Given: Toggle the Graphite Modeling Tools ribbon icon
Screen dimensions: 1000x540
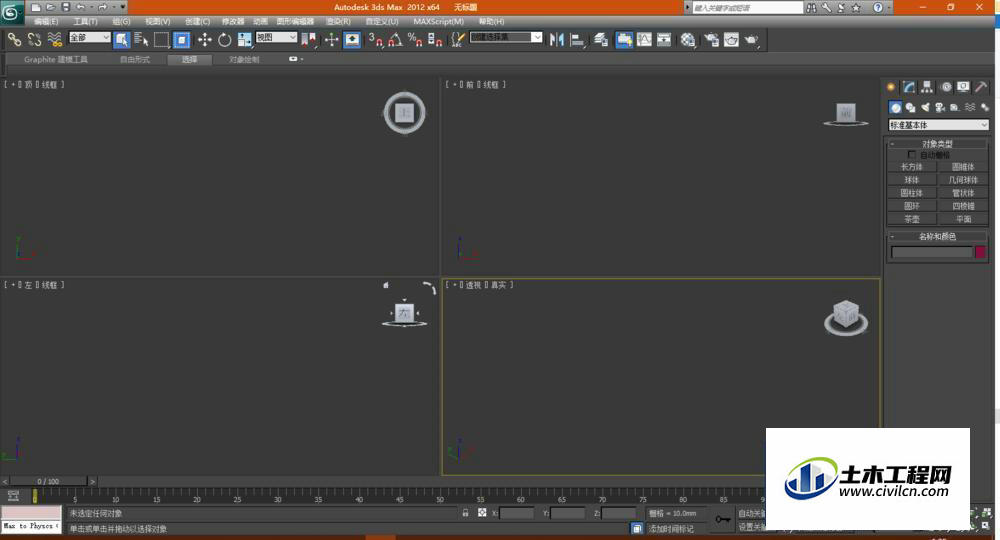Looking at the screenshot, I should (x=624, y=40).
